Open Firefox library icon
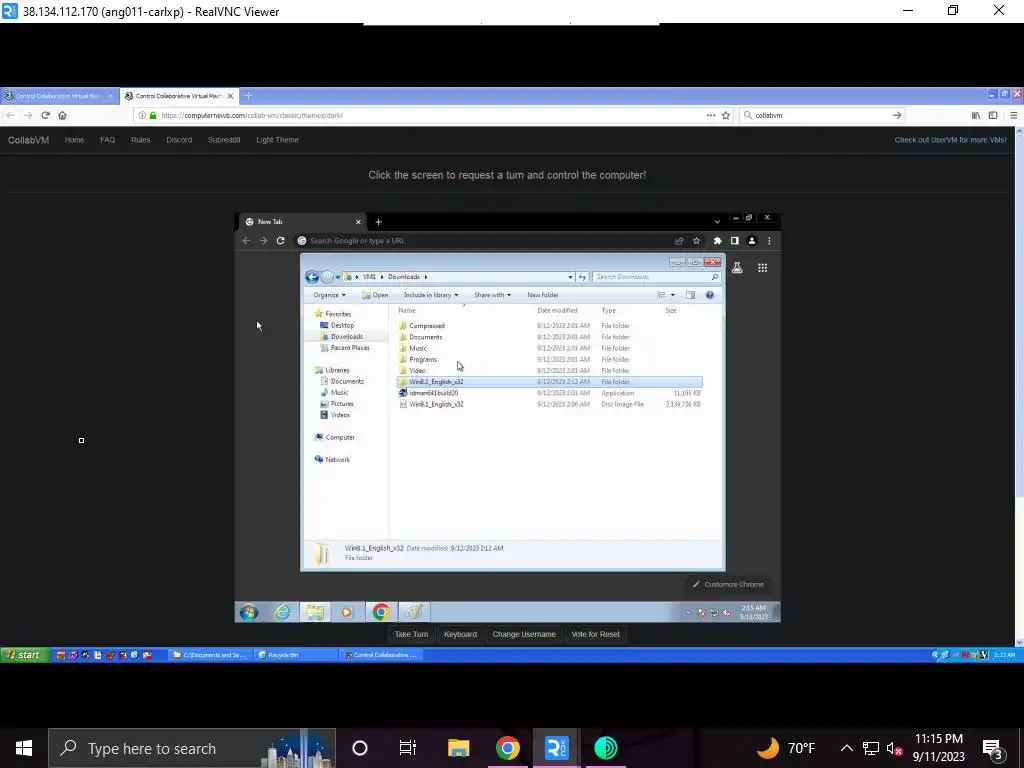 (x=976, y=116)
